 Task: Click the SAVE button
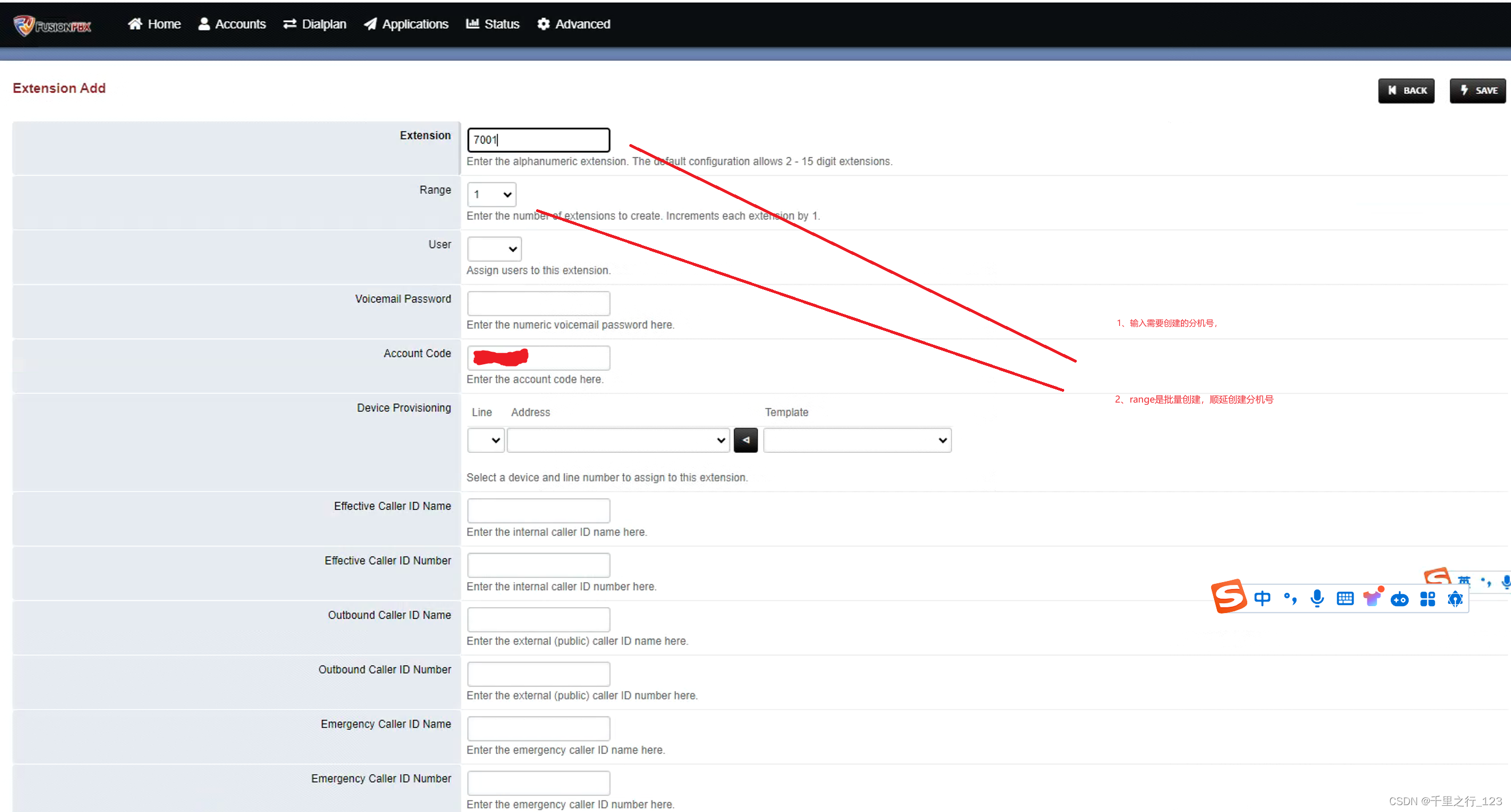[x=1477, y=90]
